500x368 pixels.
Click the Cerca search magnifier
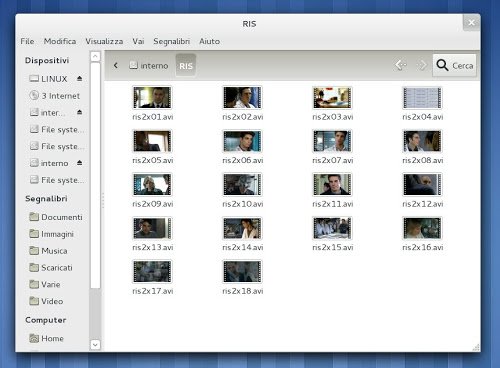pyautogui.click(x=442, y=65)
